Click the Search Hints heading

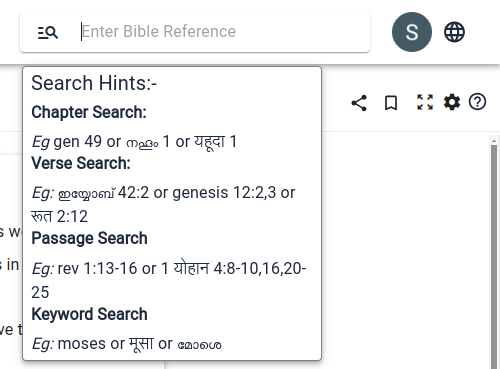pos(94,83)
